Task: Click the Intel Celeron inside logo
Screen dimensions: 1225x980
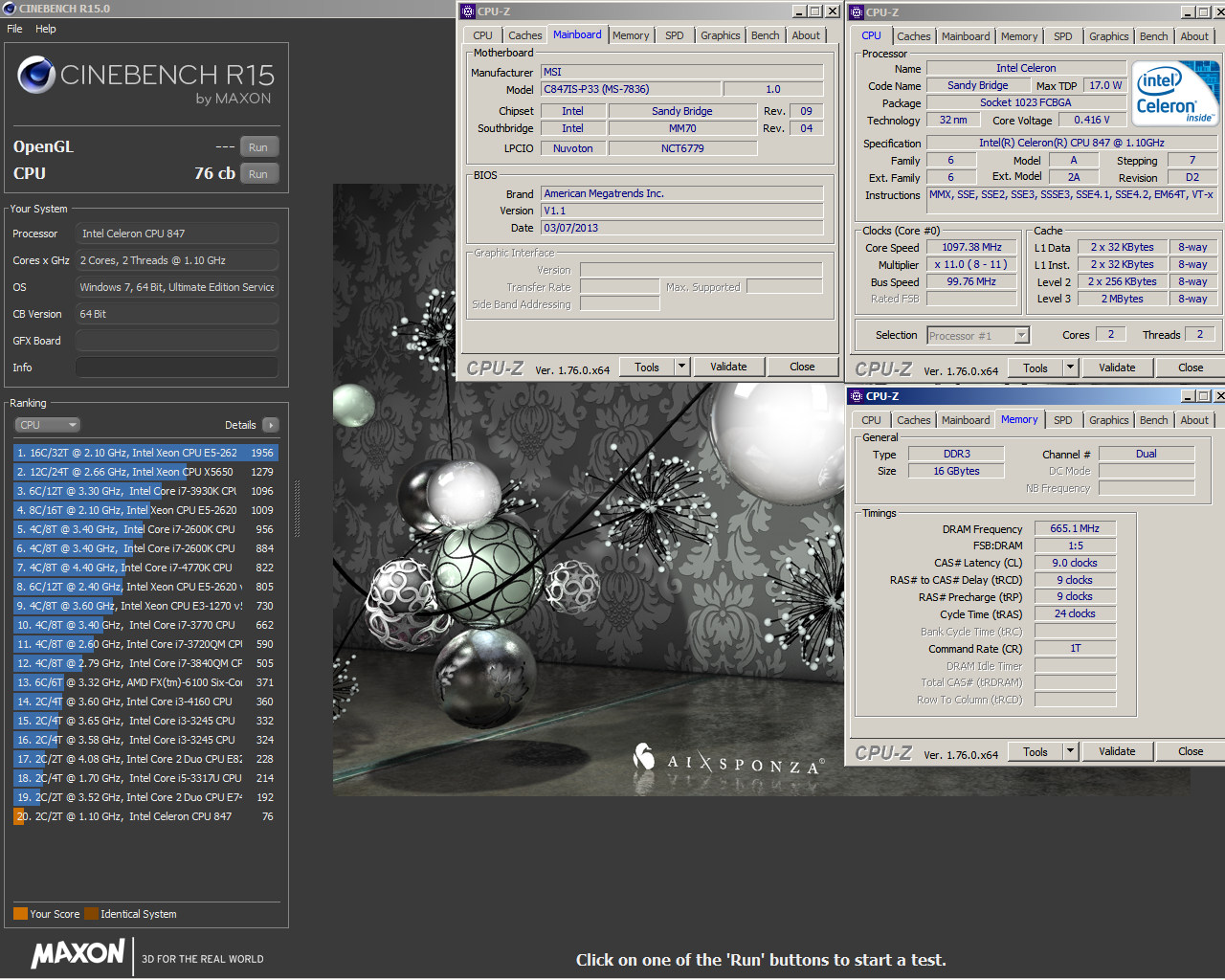Action: [1175, 94]
